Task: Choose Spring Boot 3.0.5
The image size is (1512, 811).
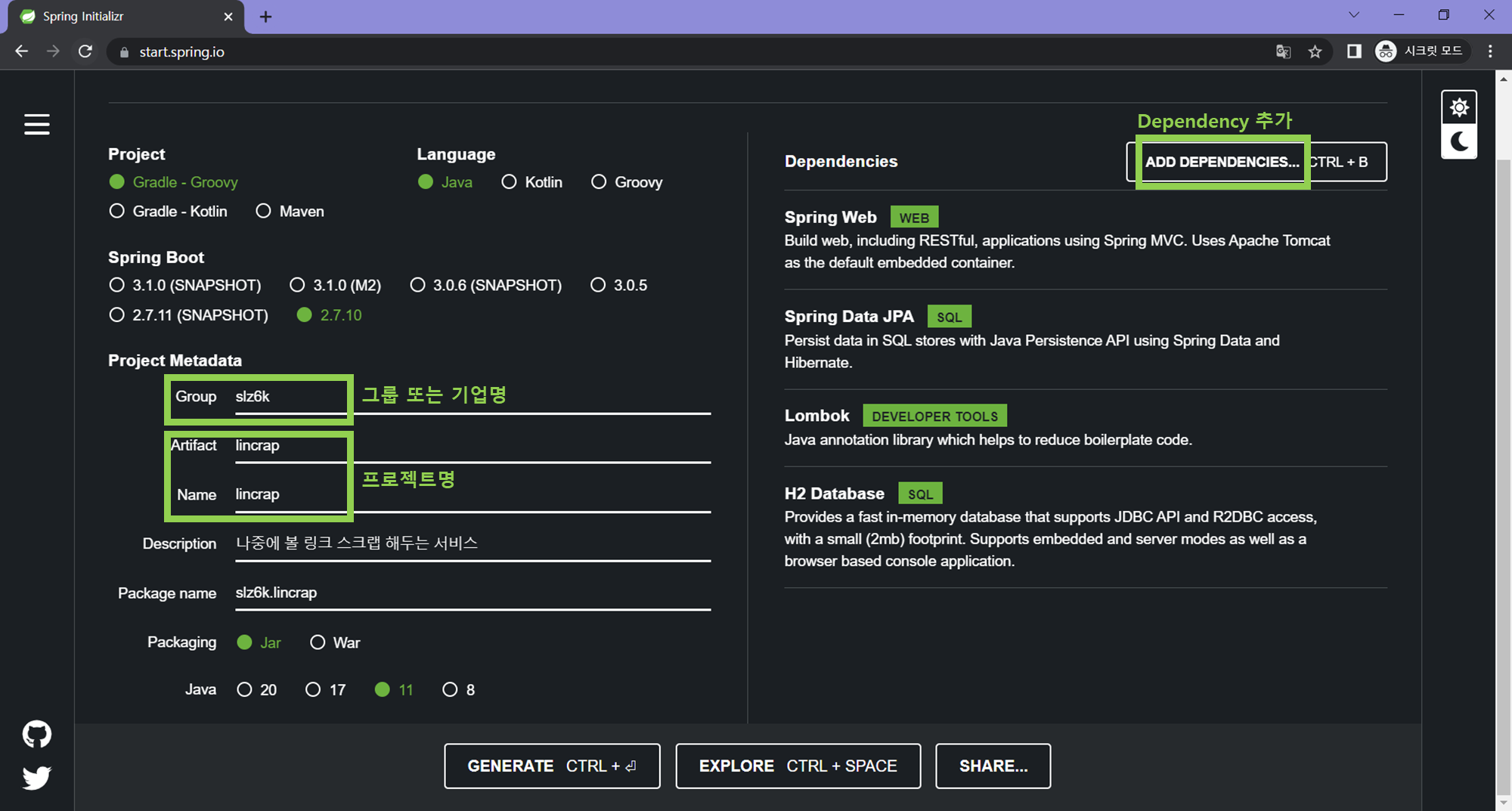Action: pyautogui.click(x=619, y=285)
